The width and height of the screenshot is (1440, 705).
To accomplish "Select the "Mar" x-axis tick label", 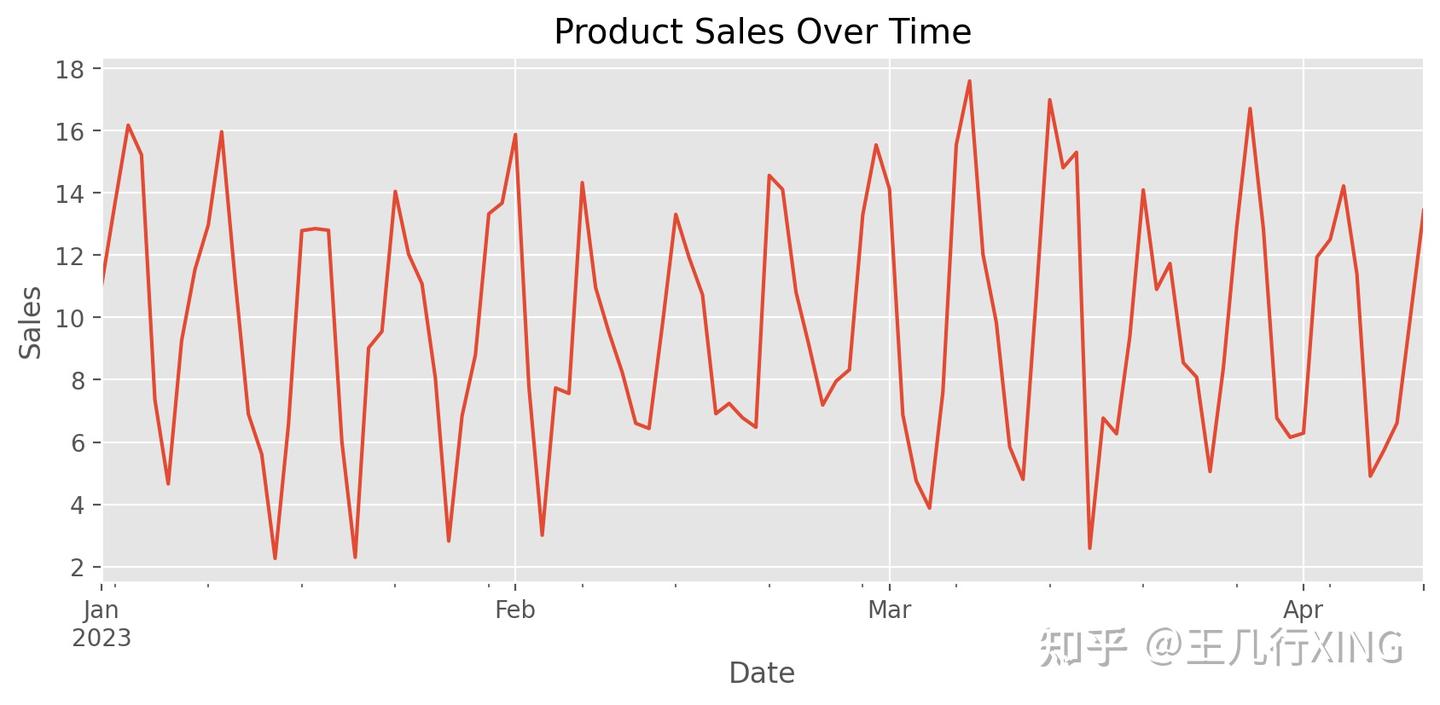I will [x=889, y=610].
